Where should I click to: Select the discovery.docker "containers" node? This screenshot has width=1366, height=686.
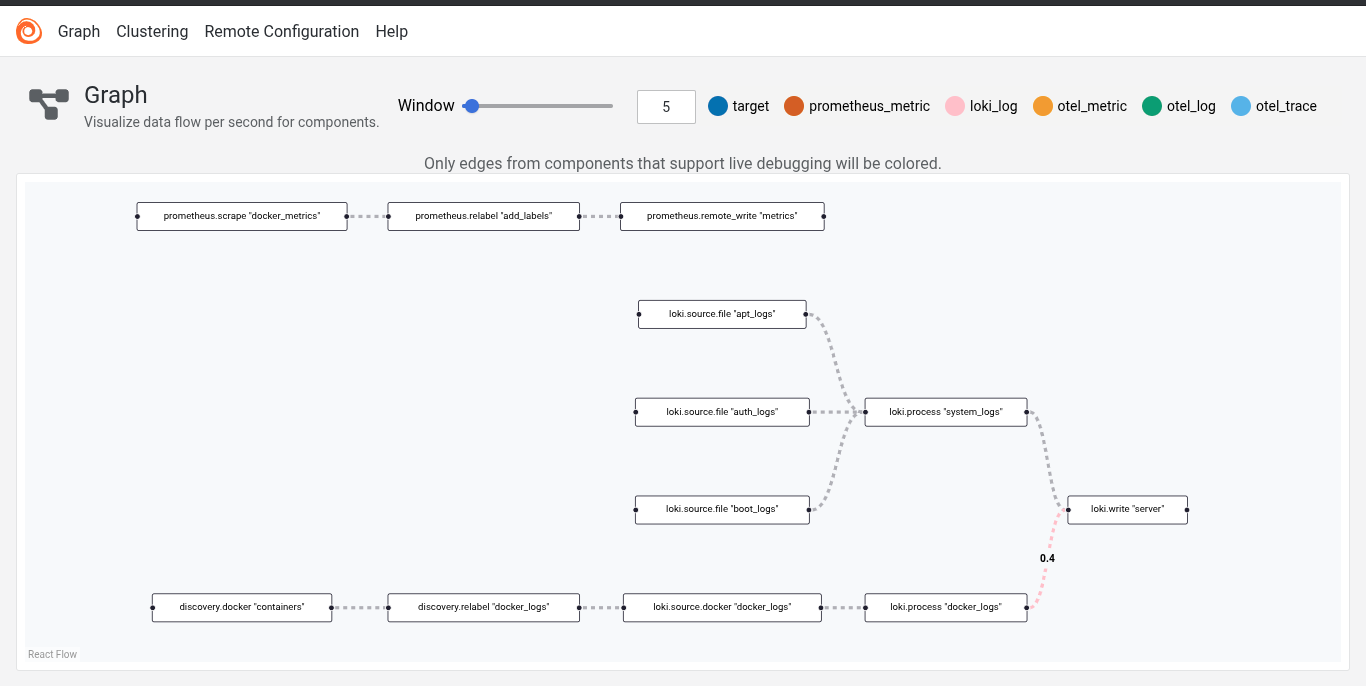[241, 607]
